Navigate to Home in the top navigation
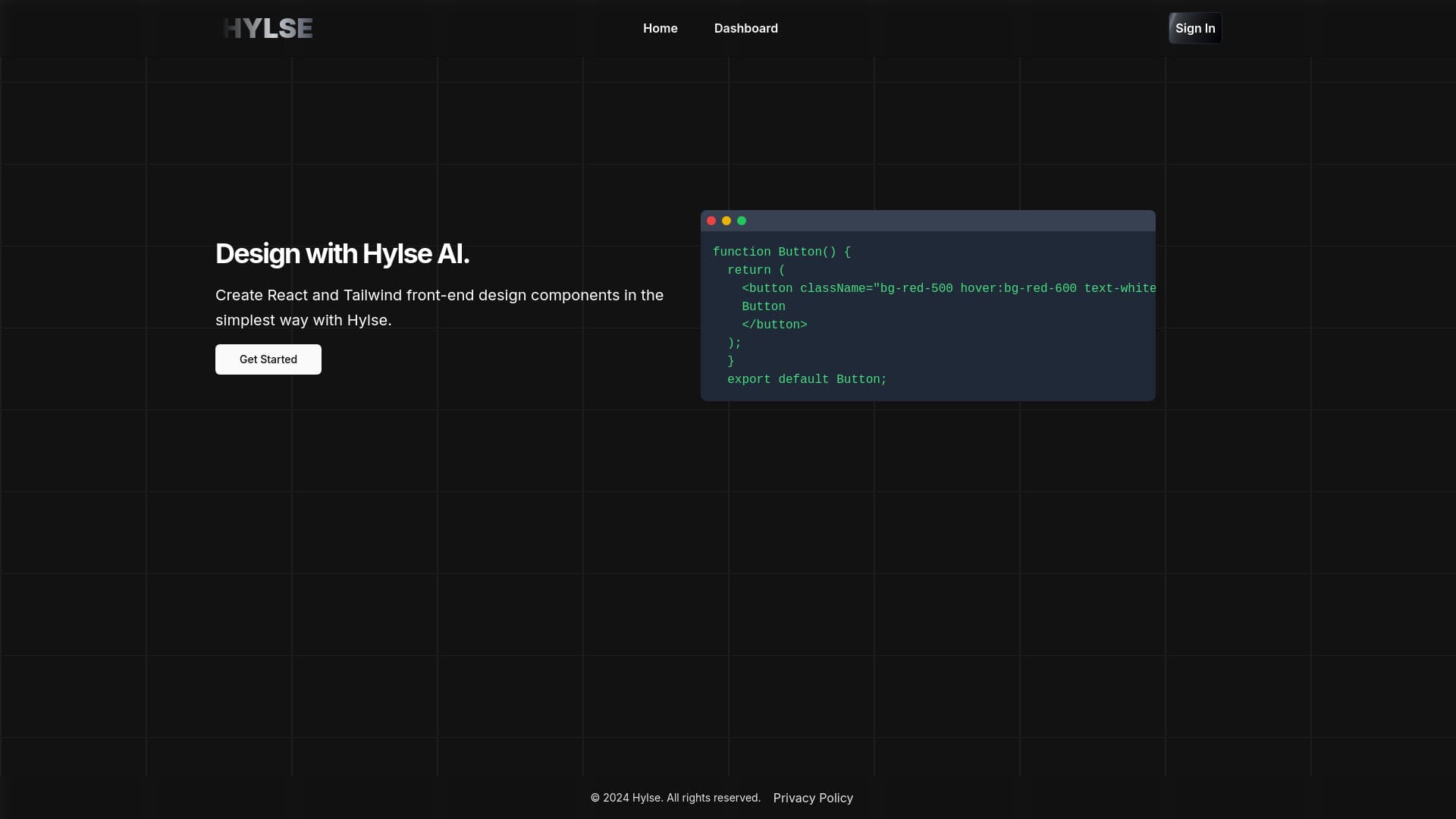 pyautogui.click(x=660, y=28)
